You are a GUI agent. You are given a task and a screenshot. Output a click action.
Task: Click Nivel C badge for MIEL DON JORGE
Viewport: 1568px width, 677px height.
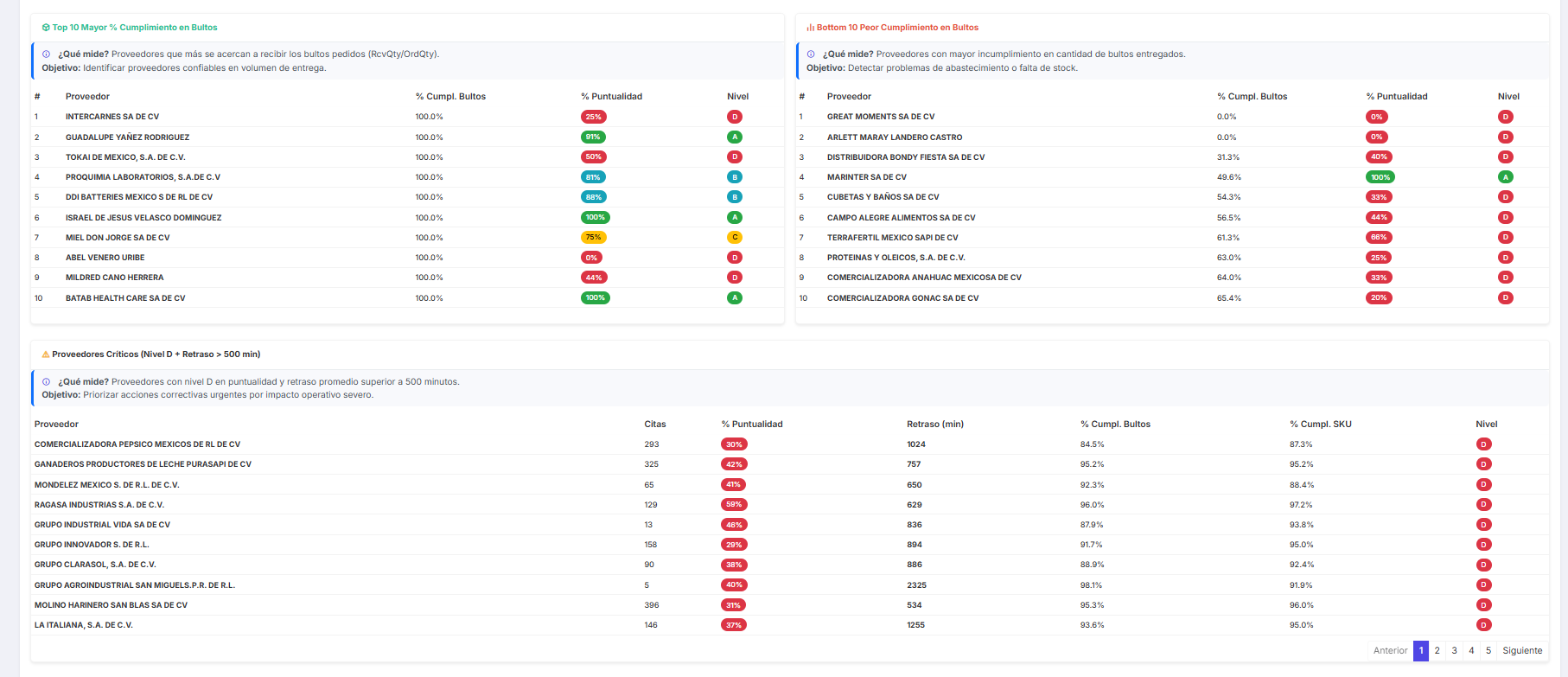(735, 238)
